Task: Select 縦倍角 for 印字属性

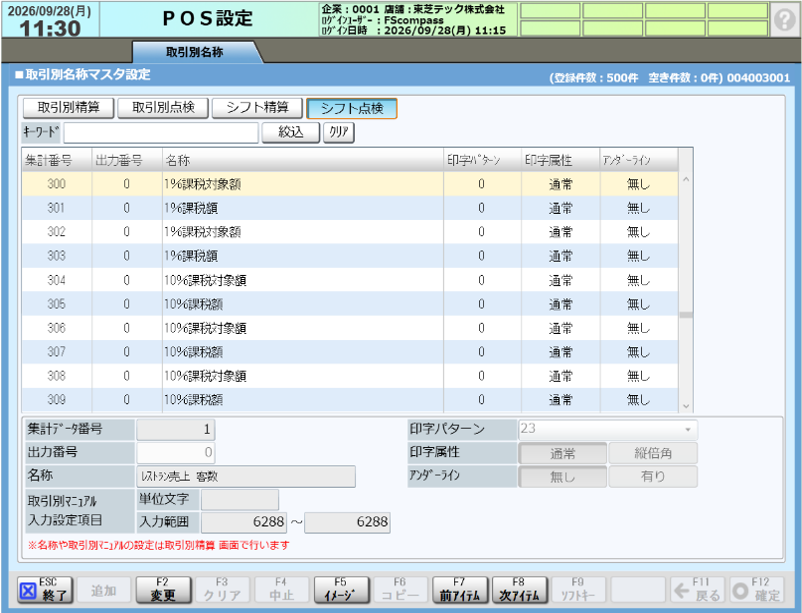Action: click(x=653, y=453)
